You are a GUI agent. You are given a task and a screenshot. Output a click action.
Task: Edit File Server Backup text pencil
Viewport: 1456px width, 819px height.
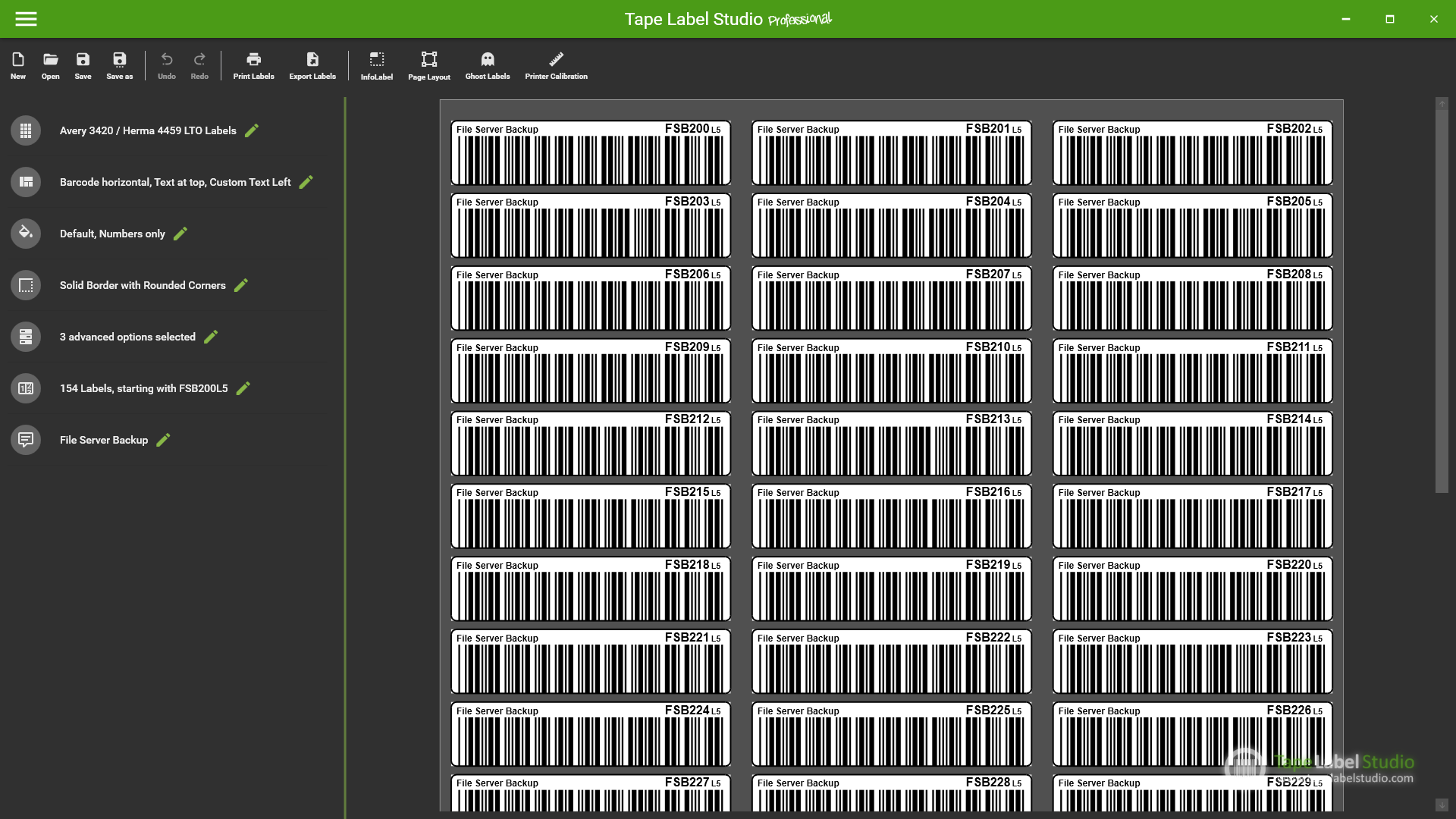(x=163, y=440)
